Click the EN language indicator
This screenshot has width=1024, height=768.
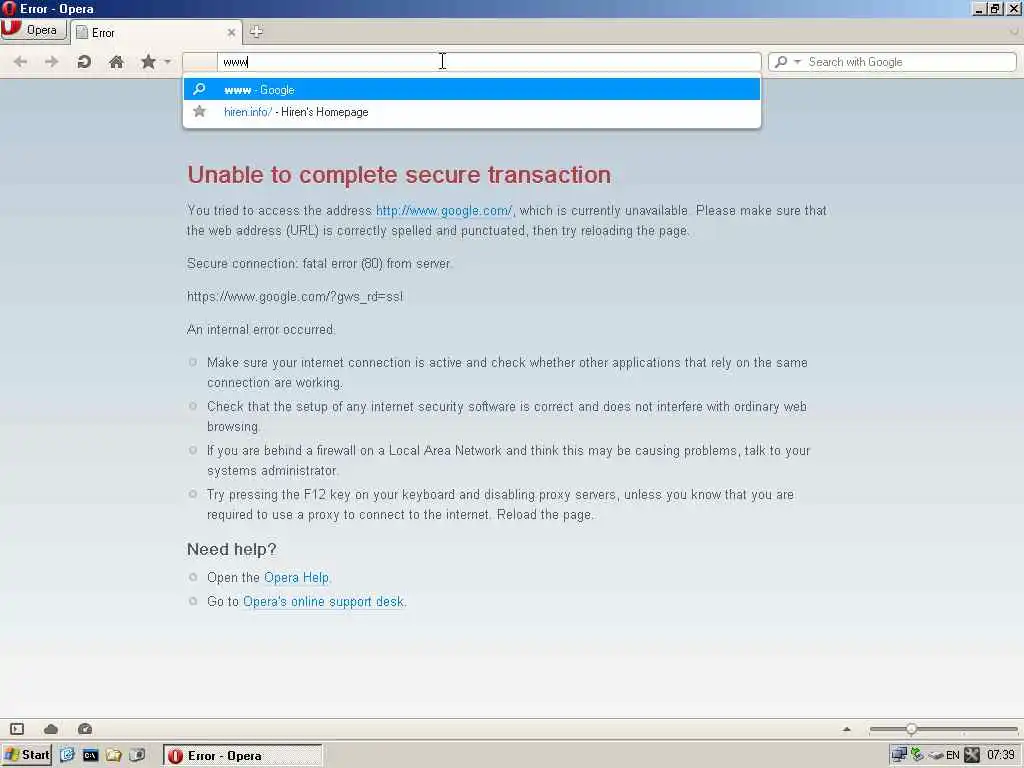point(953,756)
